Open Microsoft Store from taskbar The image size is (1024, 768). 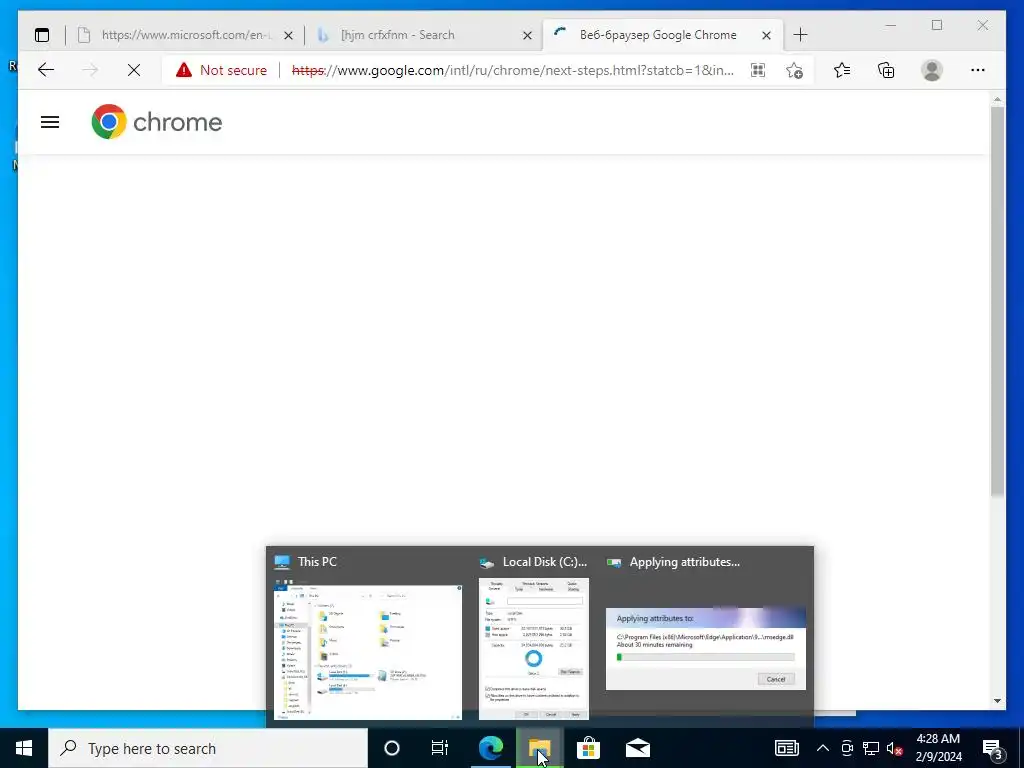(x=588, y=748)
